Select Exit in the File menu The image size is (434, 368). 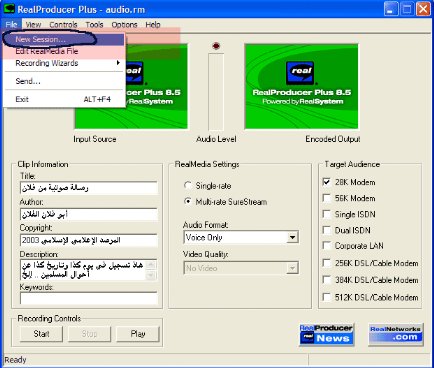tap(64, 99)
